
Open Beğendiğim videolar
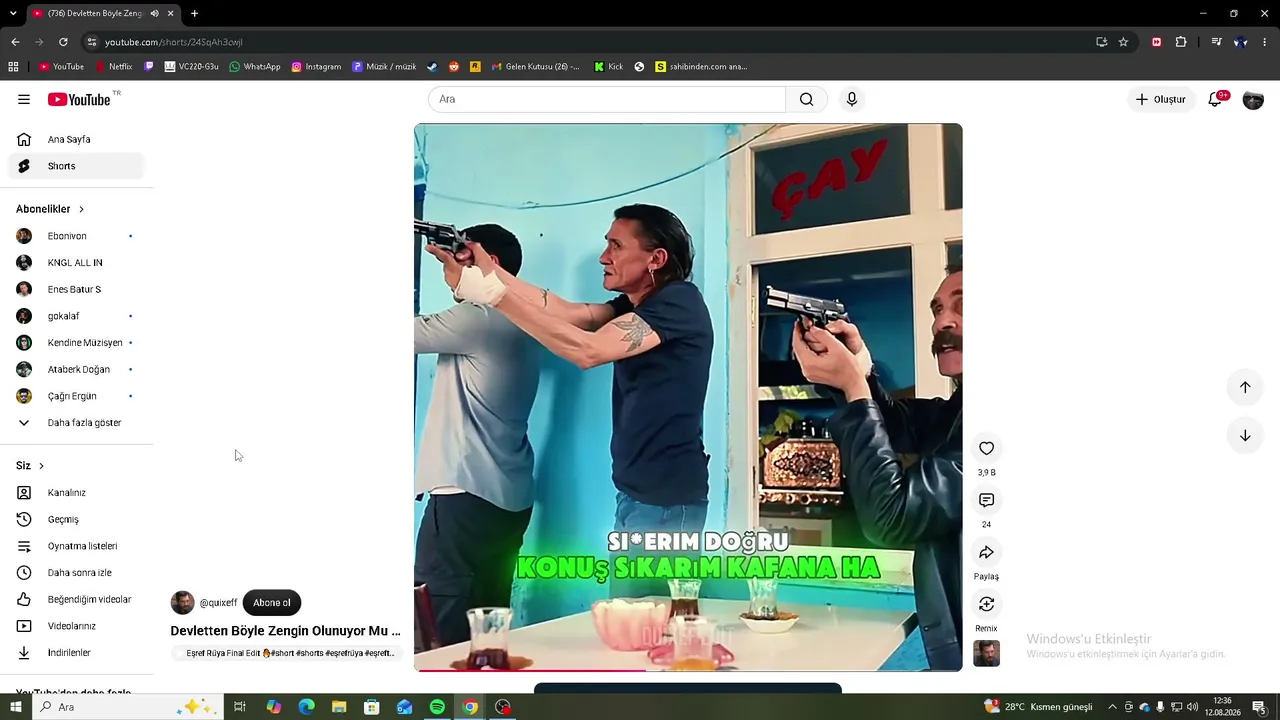click(x=76, y=599)
